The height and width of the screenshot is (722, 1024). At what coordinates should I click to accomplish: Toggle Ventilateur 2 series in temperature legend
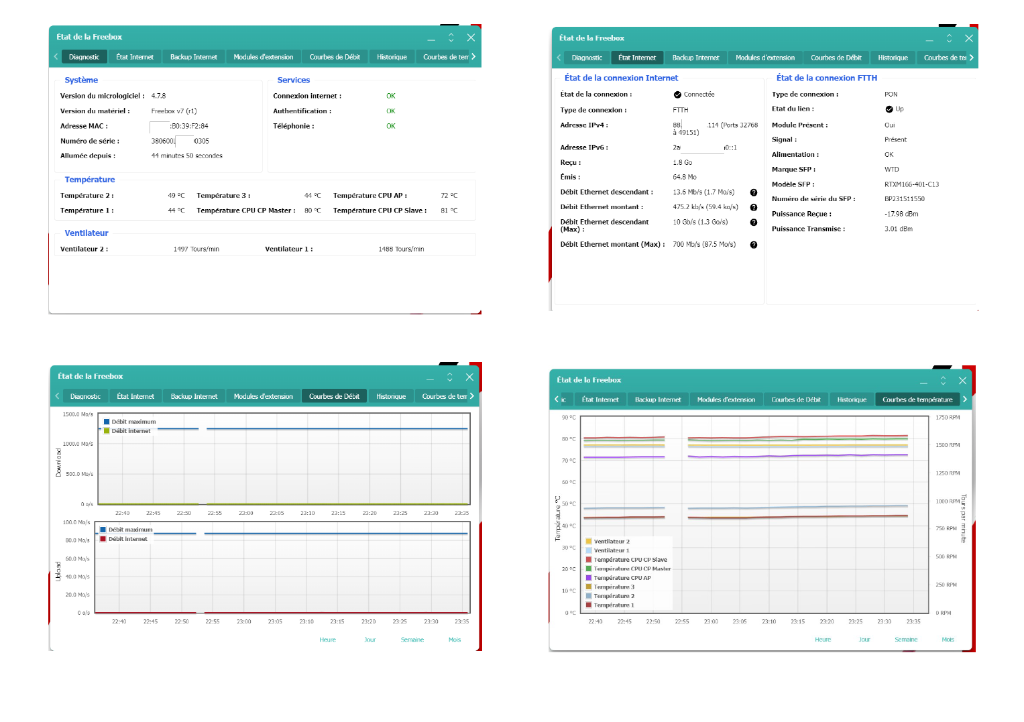[608, 541]
